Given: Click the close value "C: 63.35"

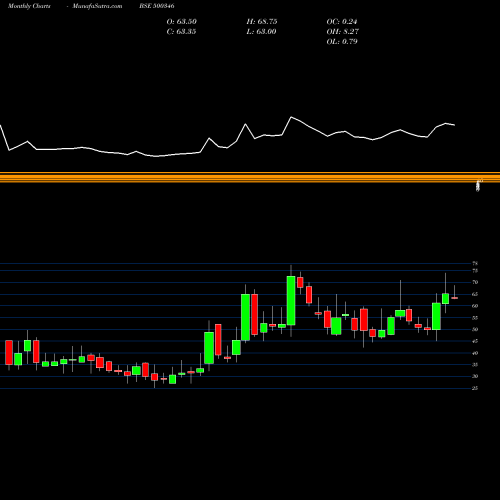Looking at the screenshot, I should click(x=181, y=32).
